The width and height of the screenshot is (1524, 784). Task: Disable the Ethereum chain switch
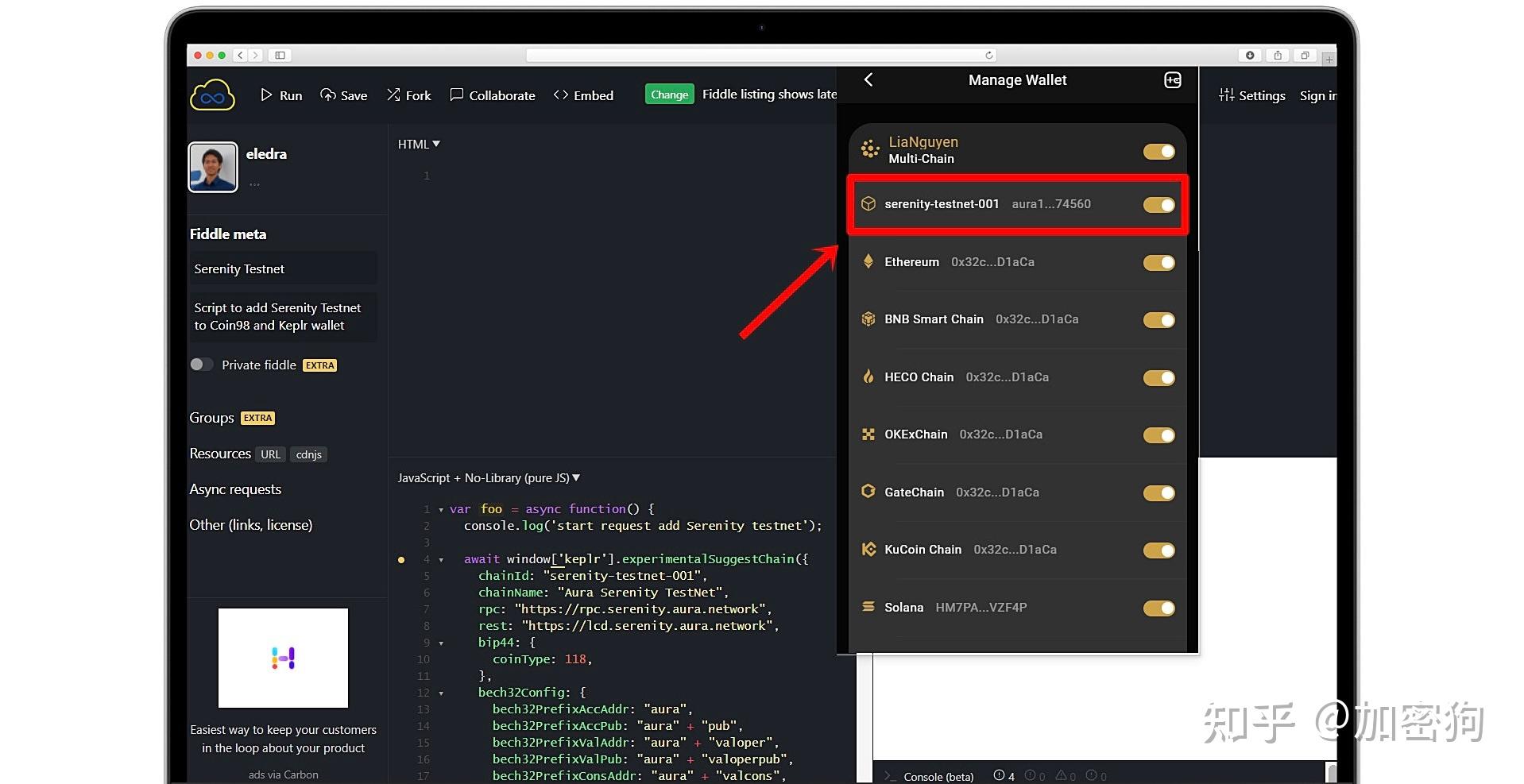(x=1159, y=262)
